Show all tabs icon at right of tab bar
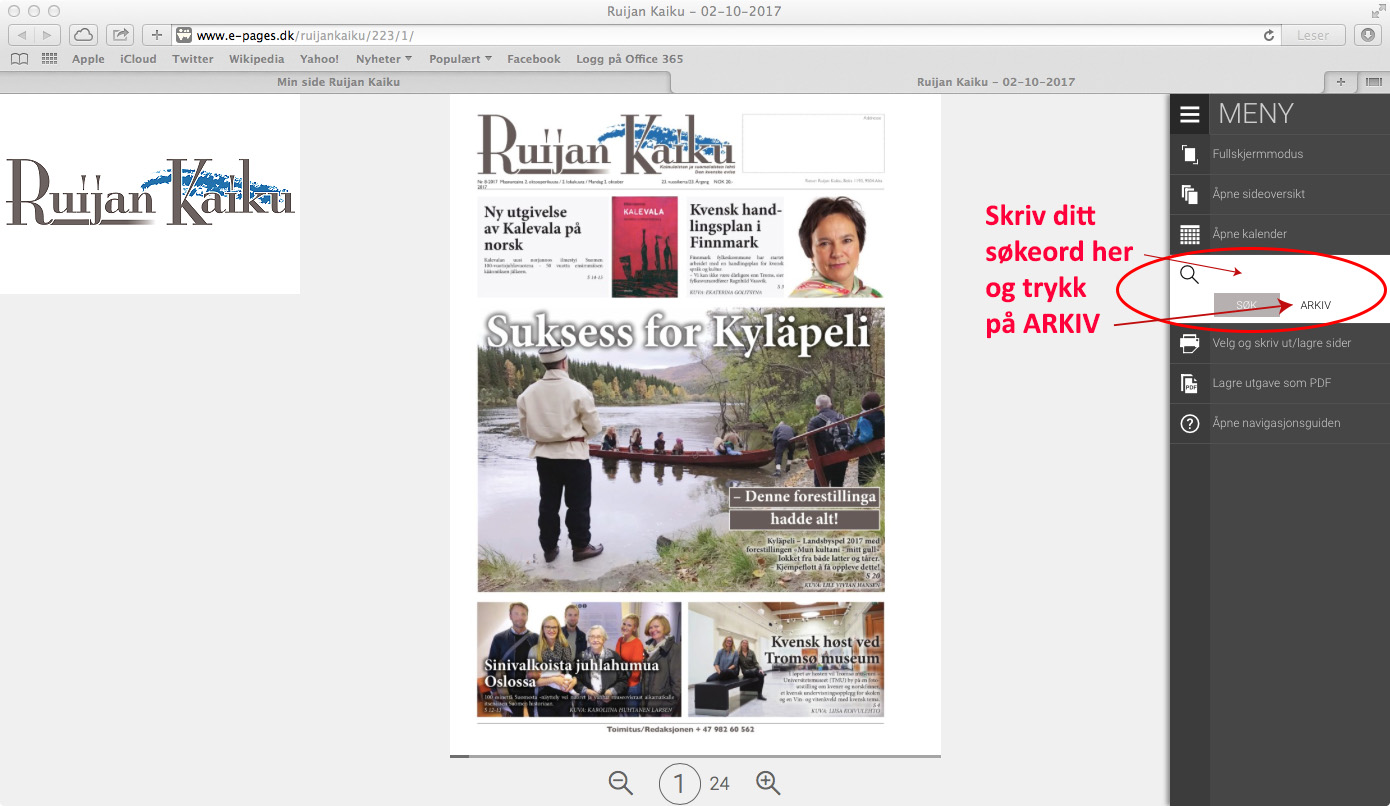Screen dimensions: 1390x806 [x=1372, y=82]
